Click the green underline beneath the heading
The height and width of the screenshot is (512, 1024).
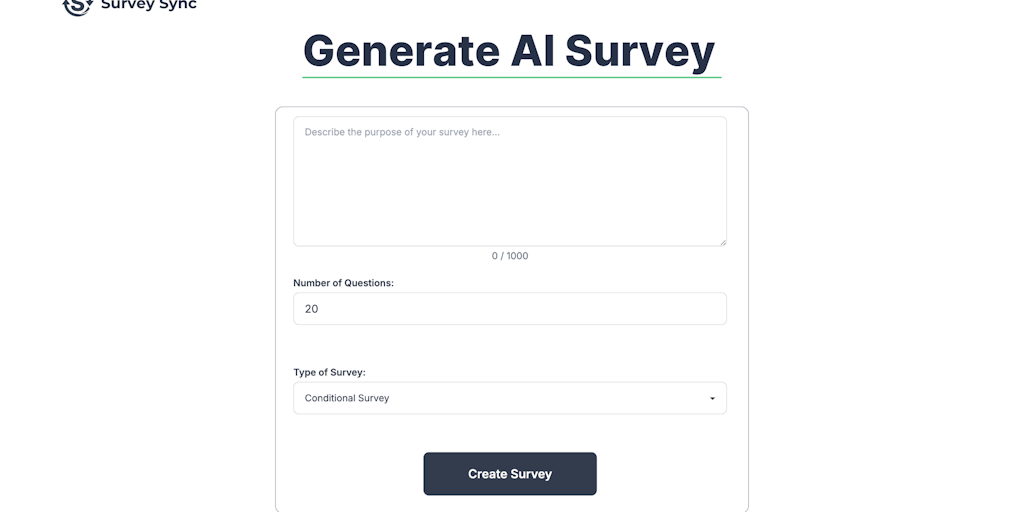511,76
